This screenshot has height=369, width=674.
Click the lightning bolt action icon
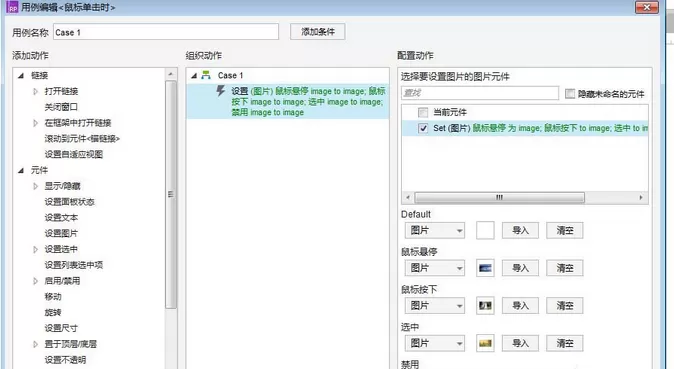pos(221,91)
